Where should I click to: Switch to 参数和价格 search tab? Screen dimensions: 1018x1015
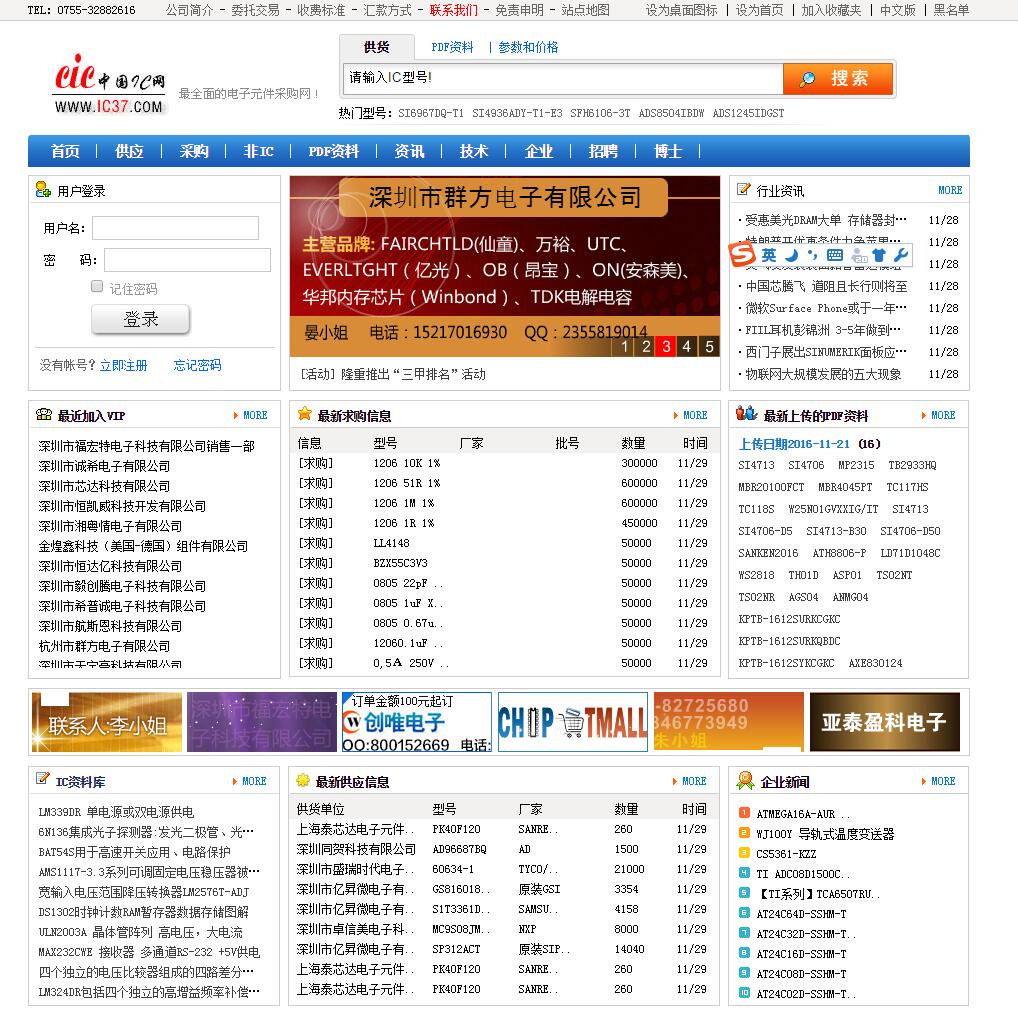click(528, 47)
